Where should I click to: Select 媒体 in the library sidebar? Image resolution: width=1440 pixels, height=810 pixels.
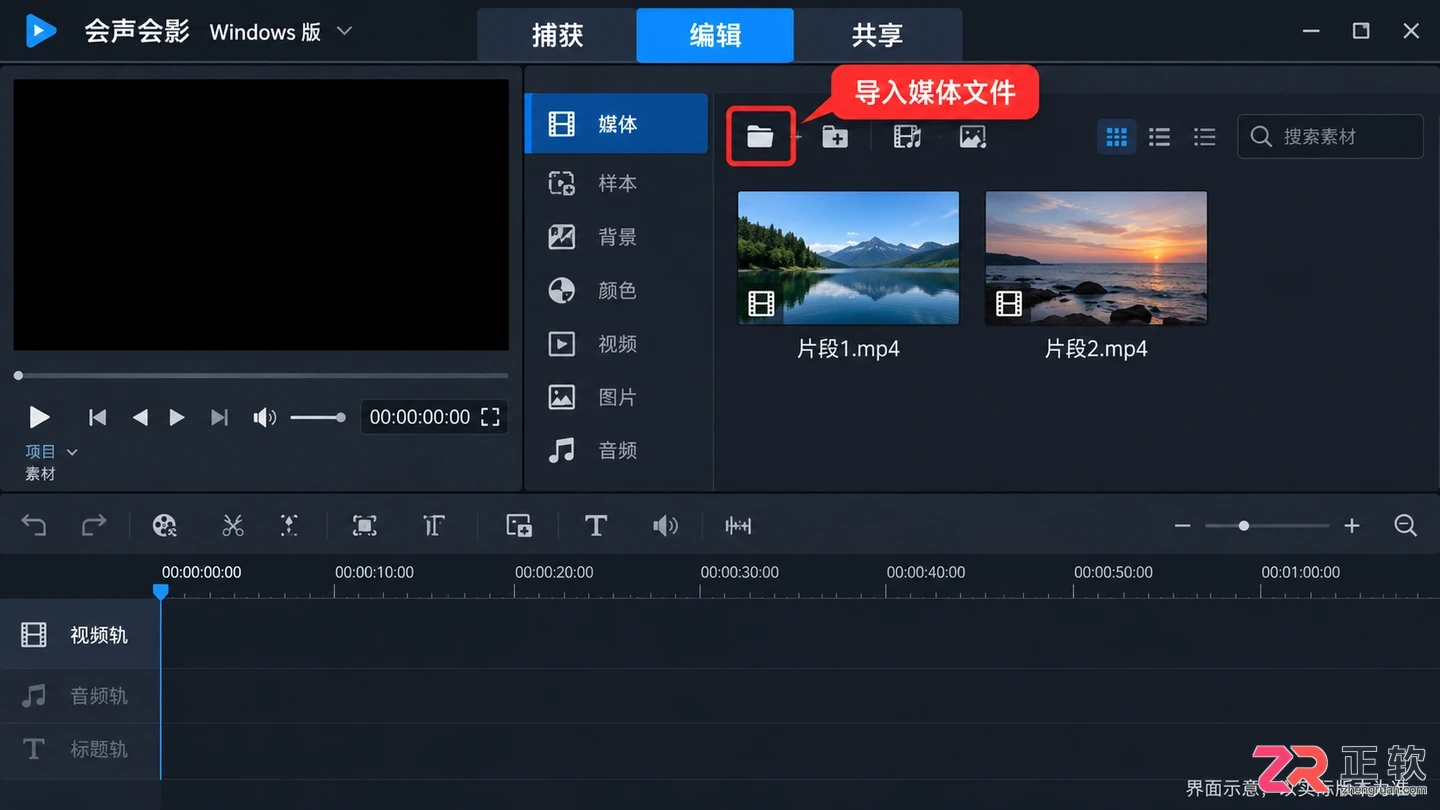(617, 124)
